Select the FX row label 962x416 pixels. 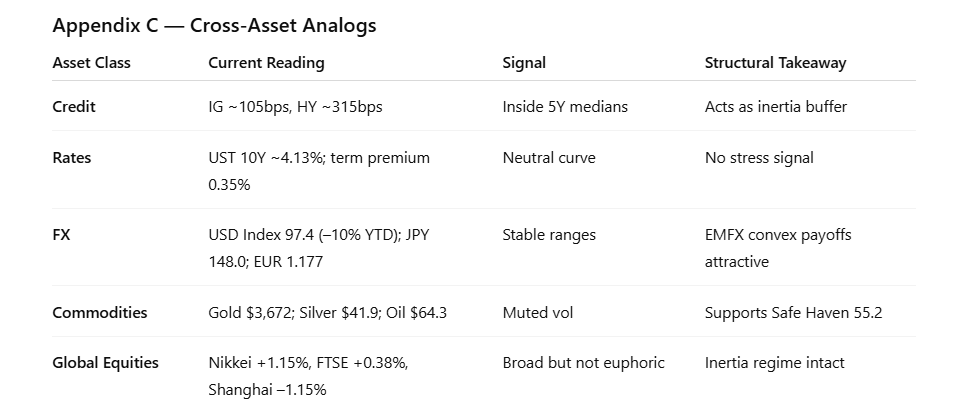(62, 235)
